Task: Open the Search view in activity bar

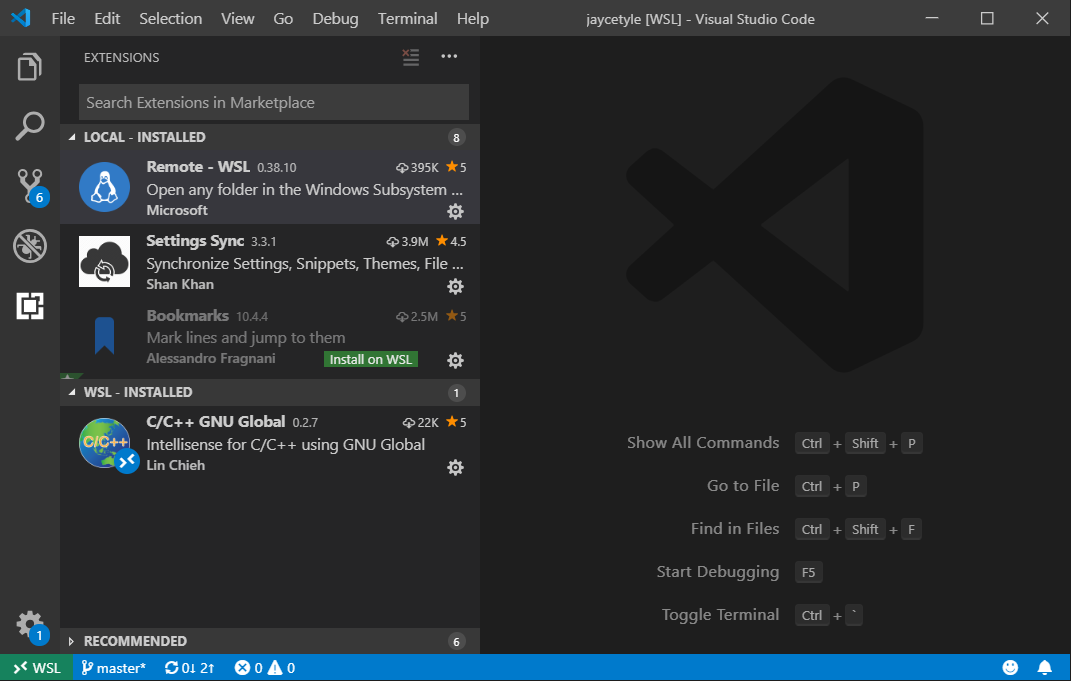Action: click(x=29, y=126)
